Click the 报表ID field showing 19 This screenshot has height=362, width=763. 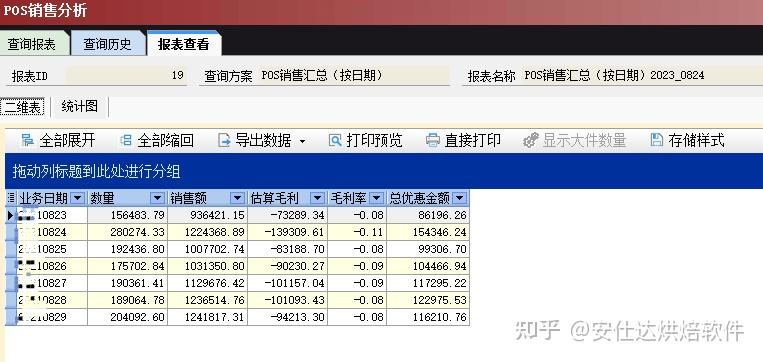pyautogui.click(x=126, y=75)
